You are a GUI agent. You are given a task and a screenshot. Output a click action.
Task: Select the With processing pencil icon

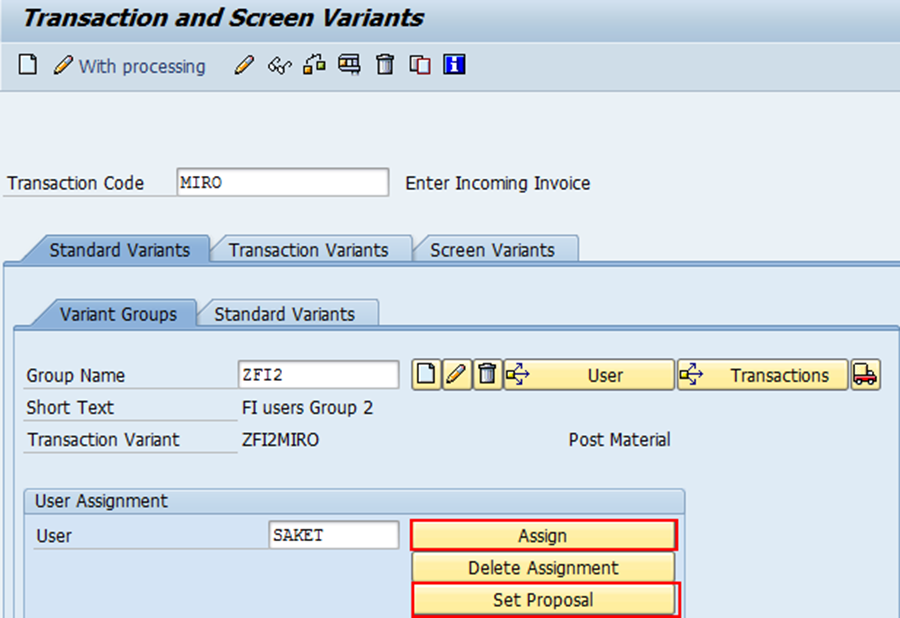(x=62, y=65)
